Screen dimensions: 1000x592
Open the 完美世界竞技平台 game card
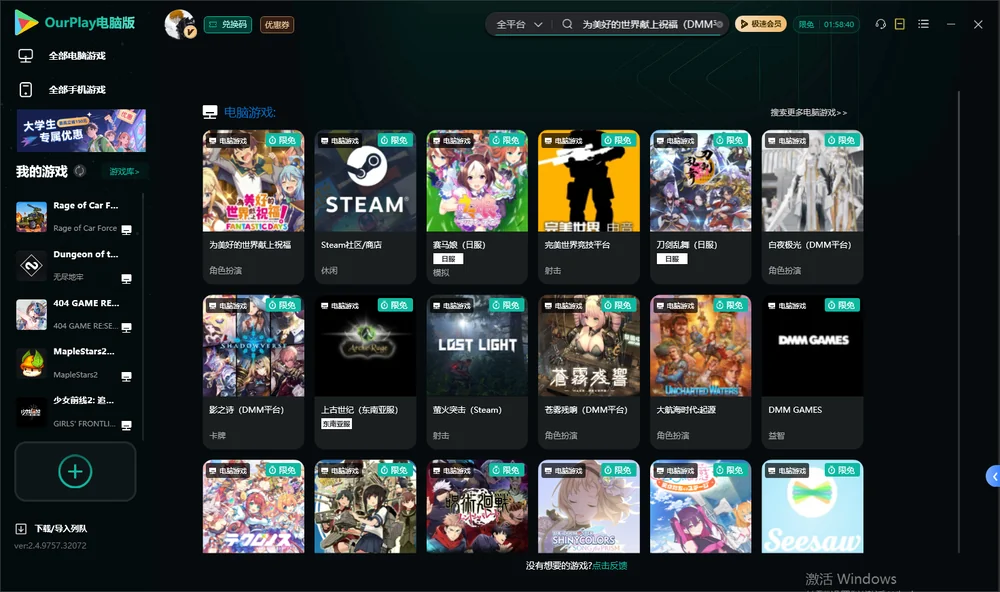pos(589,207)
